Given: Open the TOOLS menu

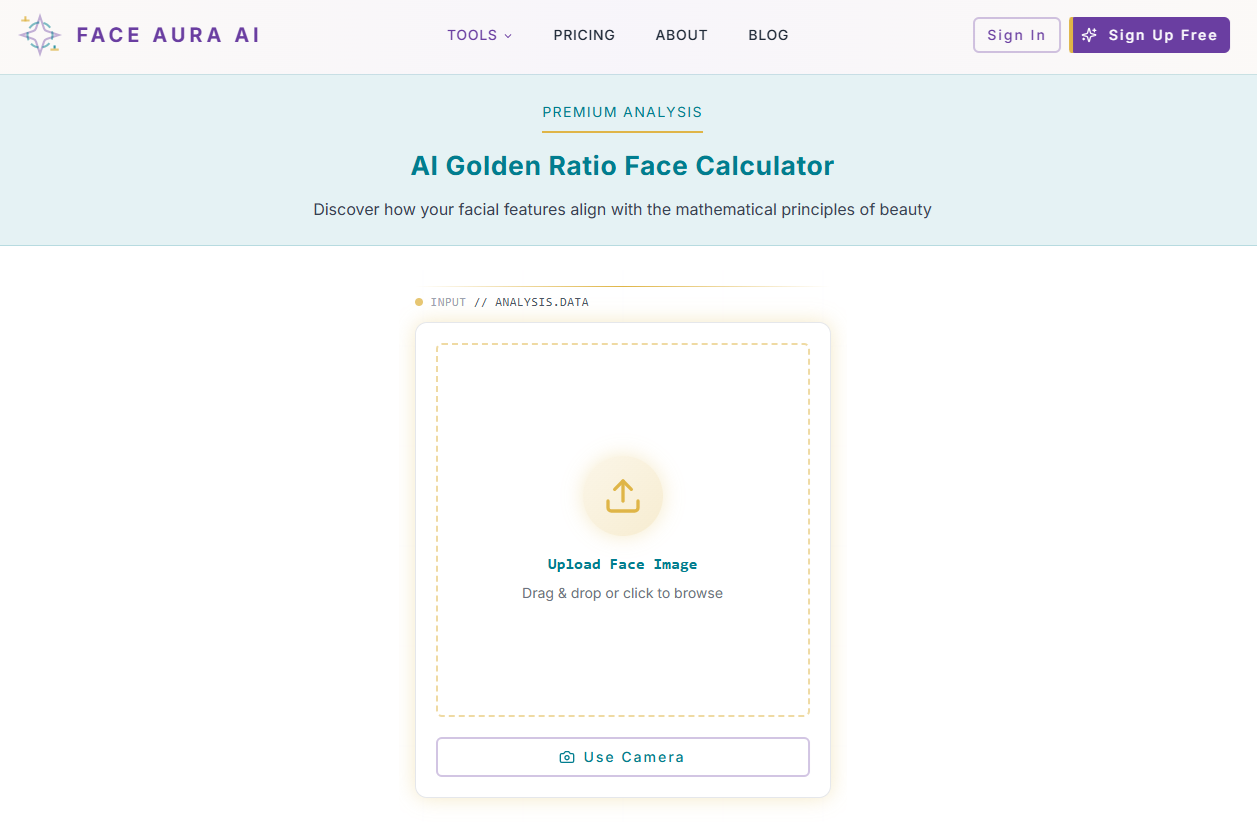Looking at the screenshot, I should pyautogui.click(x=480, y=35).
